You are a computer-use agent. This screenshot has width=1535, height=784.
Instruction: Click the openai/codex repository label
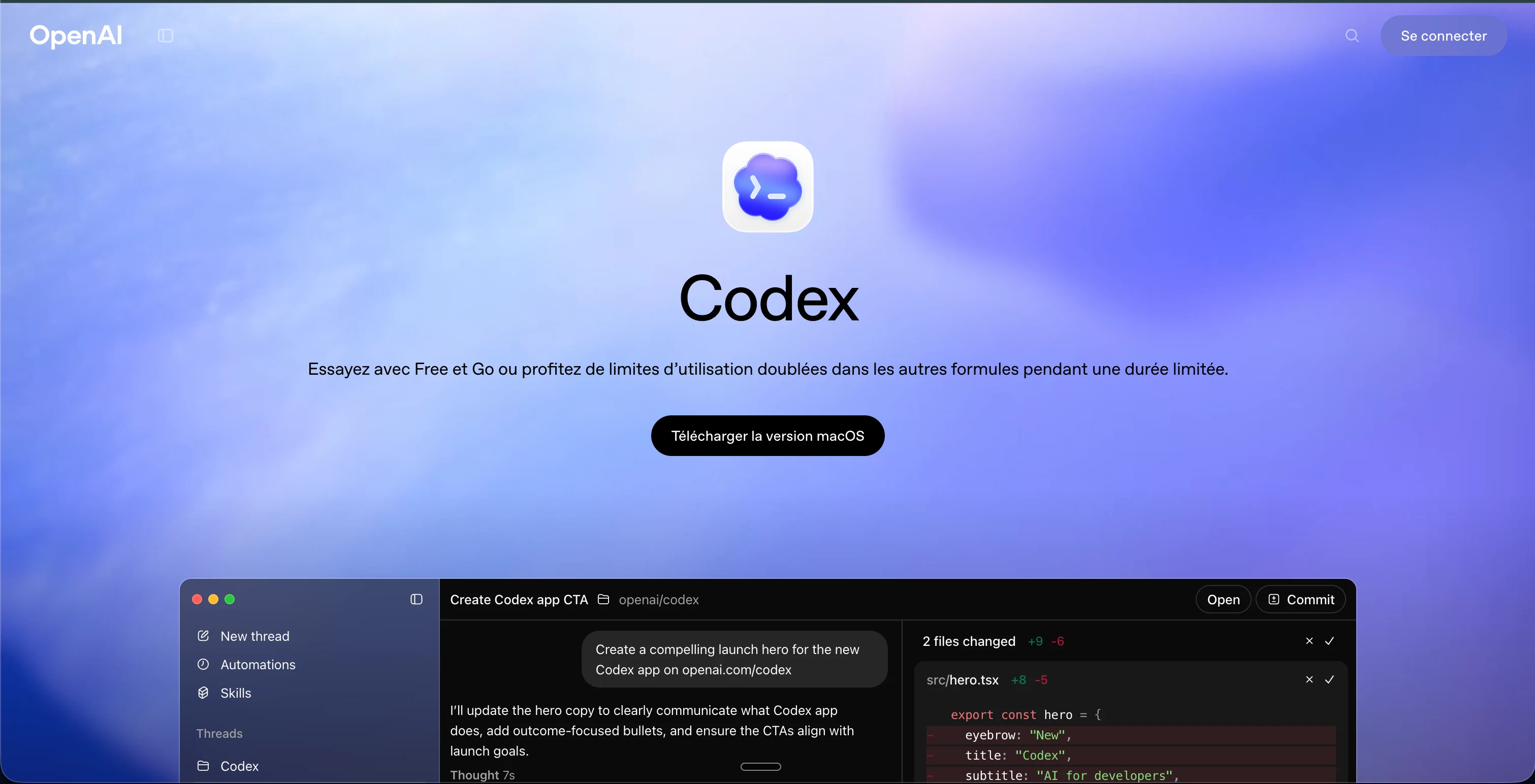[x=658, y=600]
